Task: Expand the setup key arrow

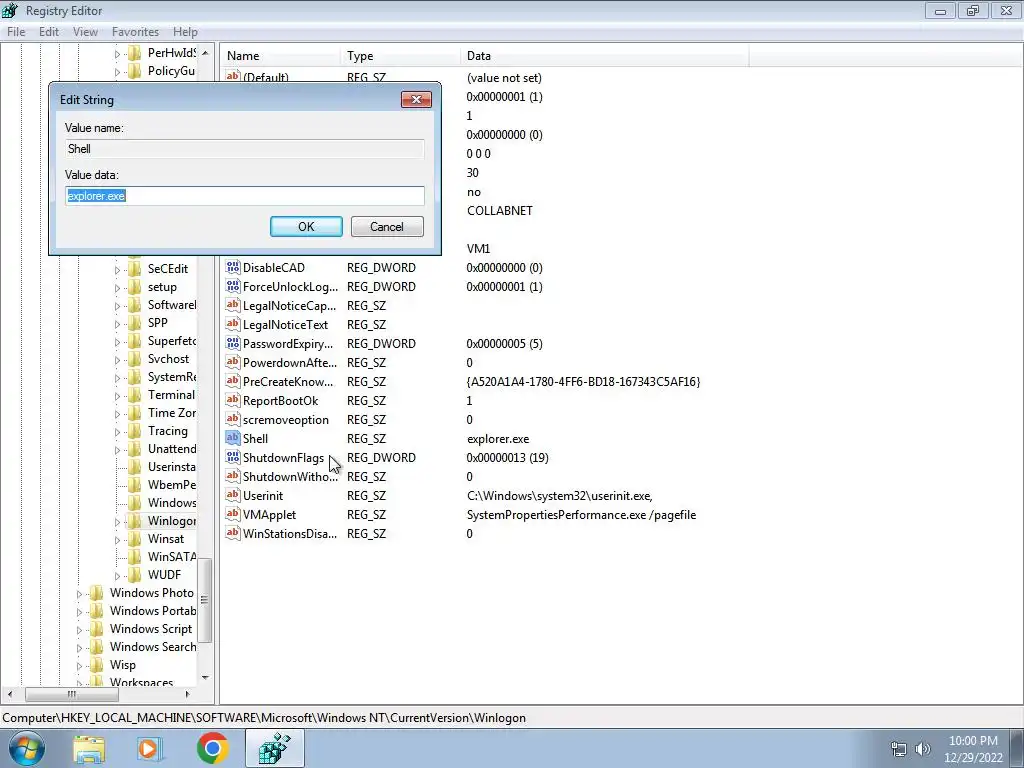Action: [117, 287]
